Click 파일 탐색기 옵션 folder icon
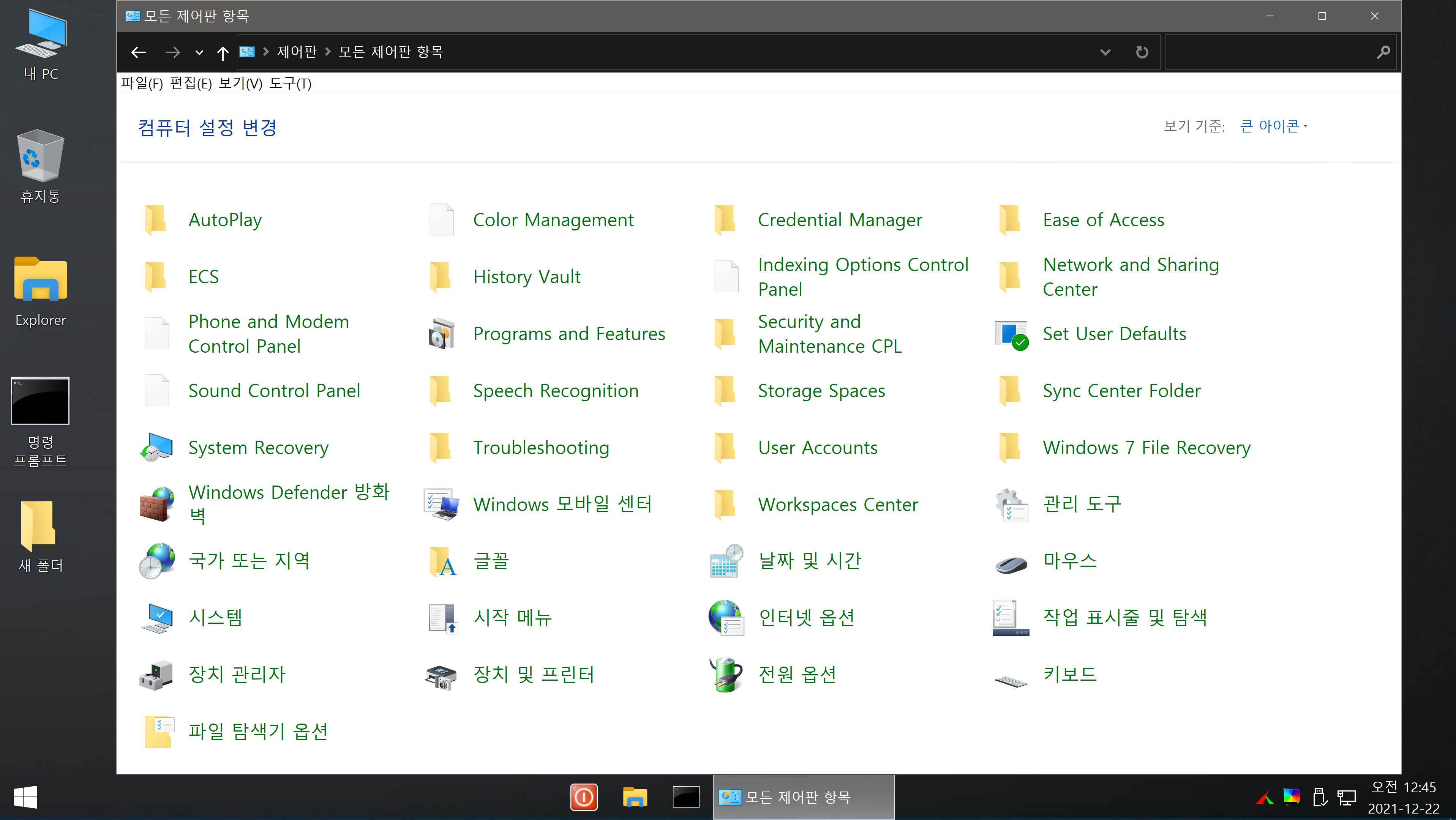This screenshot has width=1456, height=820. pos(159,732)
